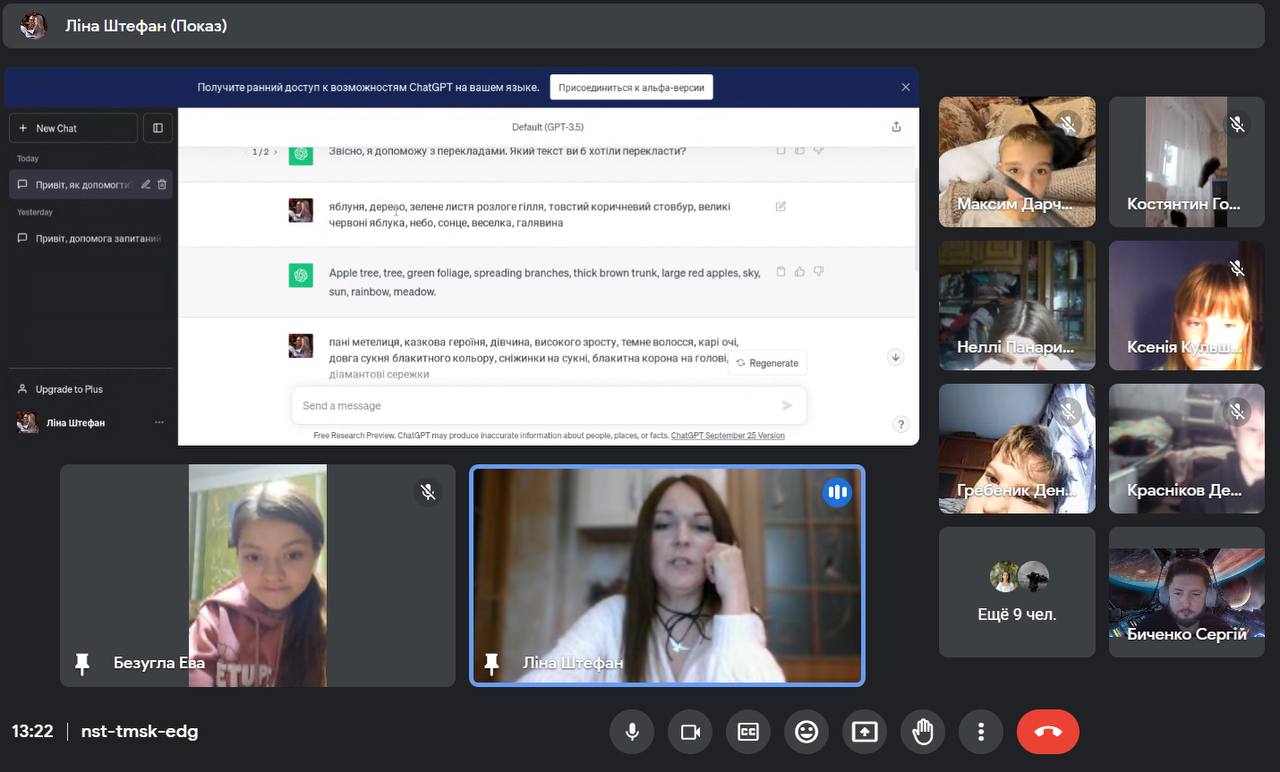1280x772 pixels.
Task: Open the three-dot more options menu
Action: (x=981, y=732)
